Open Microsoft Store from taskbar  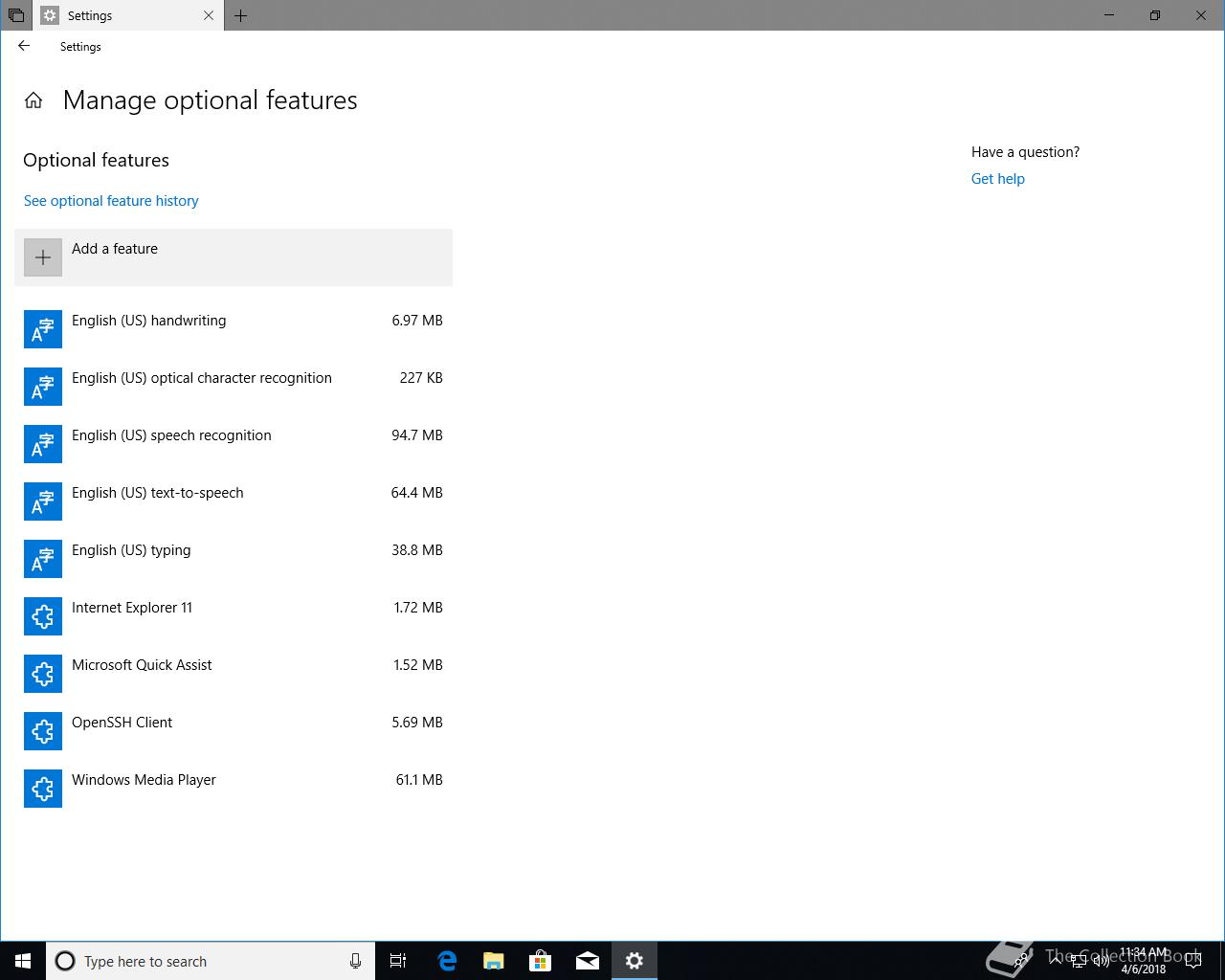pos(541,961)
